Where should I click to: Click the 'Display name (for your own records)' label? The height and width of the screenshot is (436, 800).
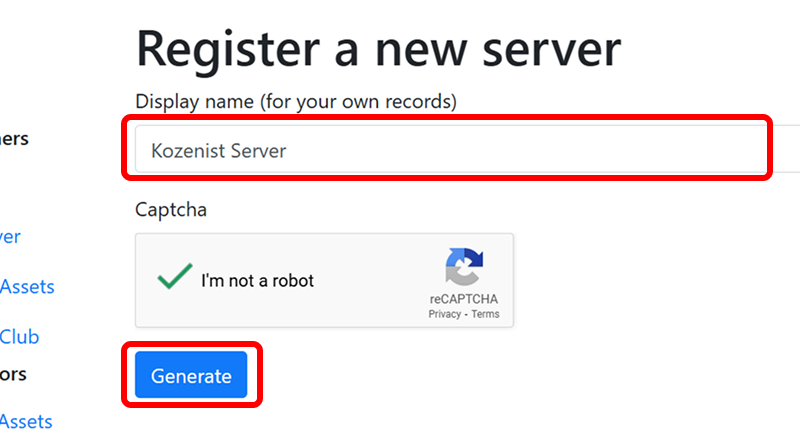pyautogui.click(x=296, y=101)
